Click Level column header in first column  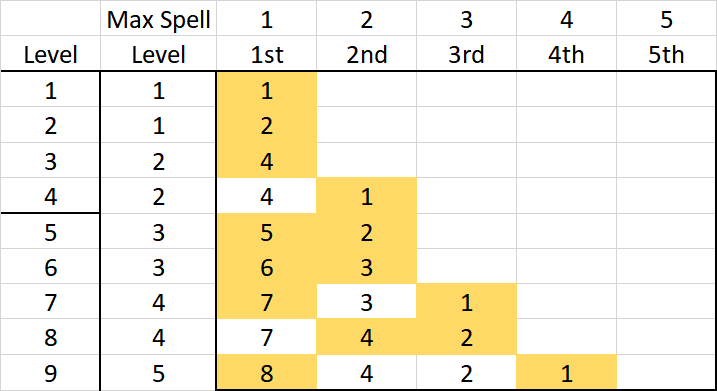(x=50, y=54)
